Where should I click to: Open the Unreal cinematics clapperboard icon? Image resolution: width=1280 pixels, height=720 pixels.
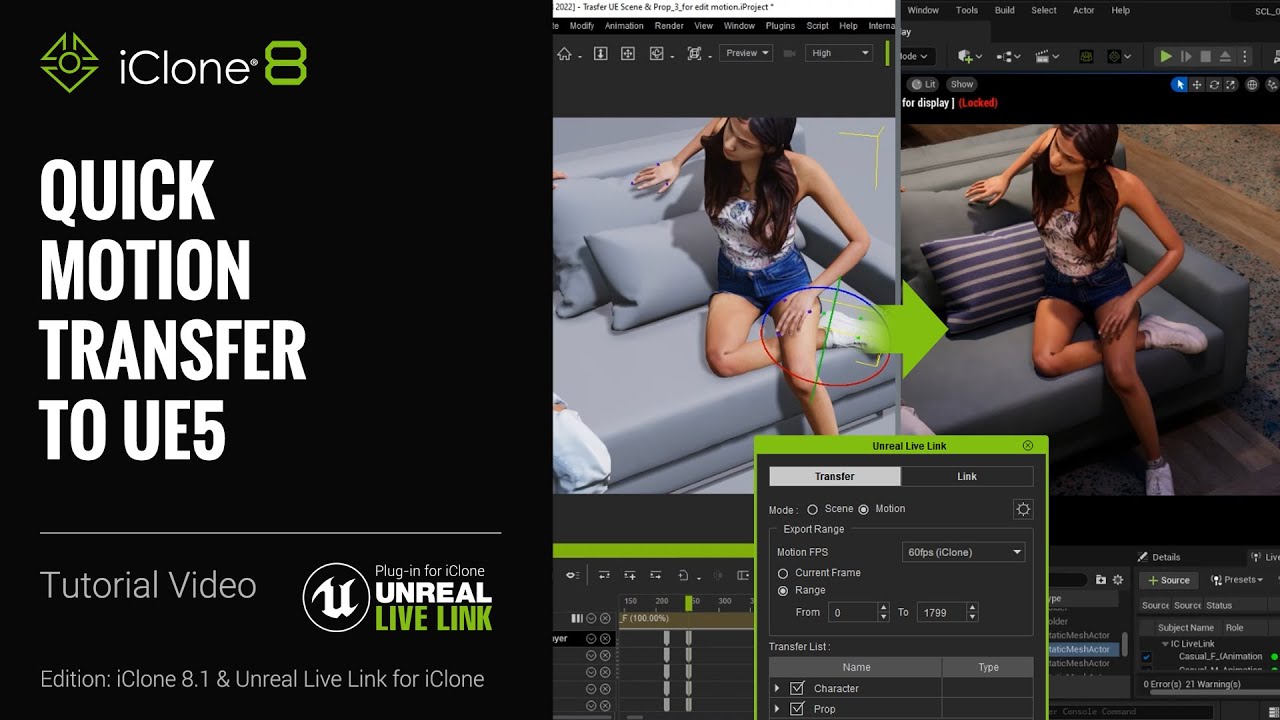1041,57
